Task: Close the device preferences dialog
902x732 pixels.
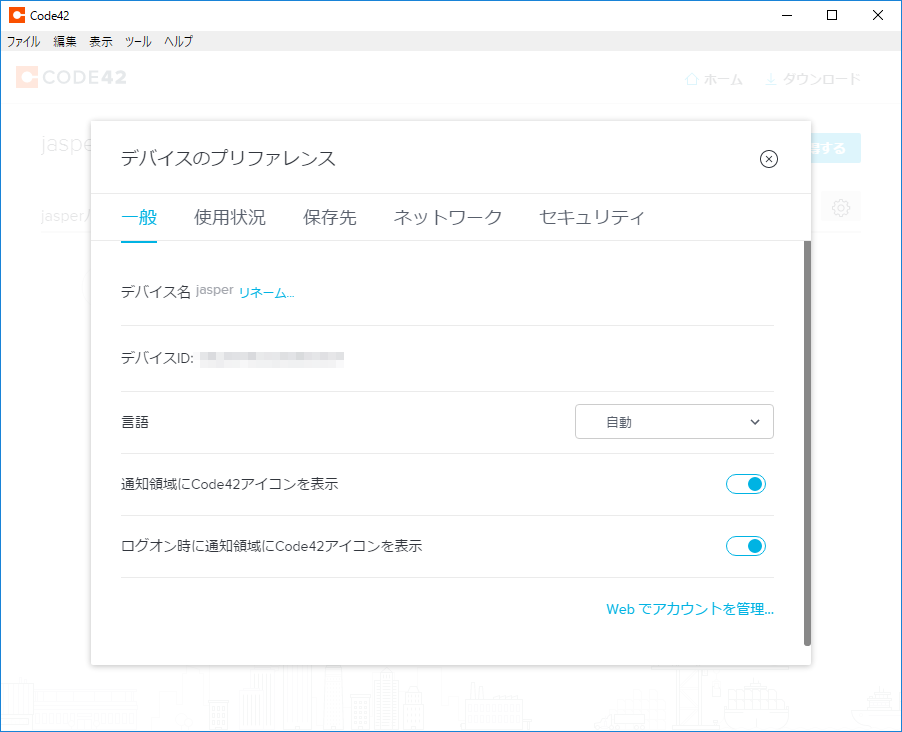Action: (769, 159)
